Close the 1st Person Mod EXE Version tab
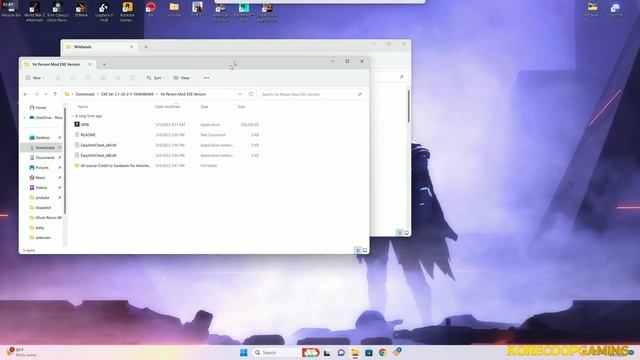This screenshot has width=640, height=360. 90,64
